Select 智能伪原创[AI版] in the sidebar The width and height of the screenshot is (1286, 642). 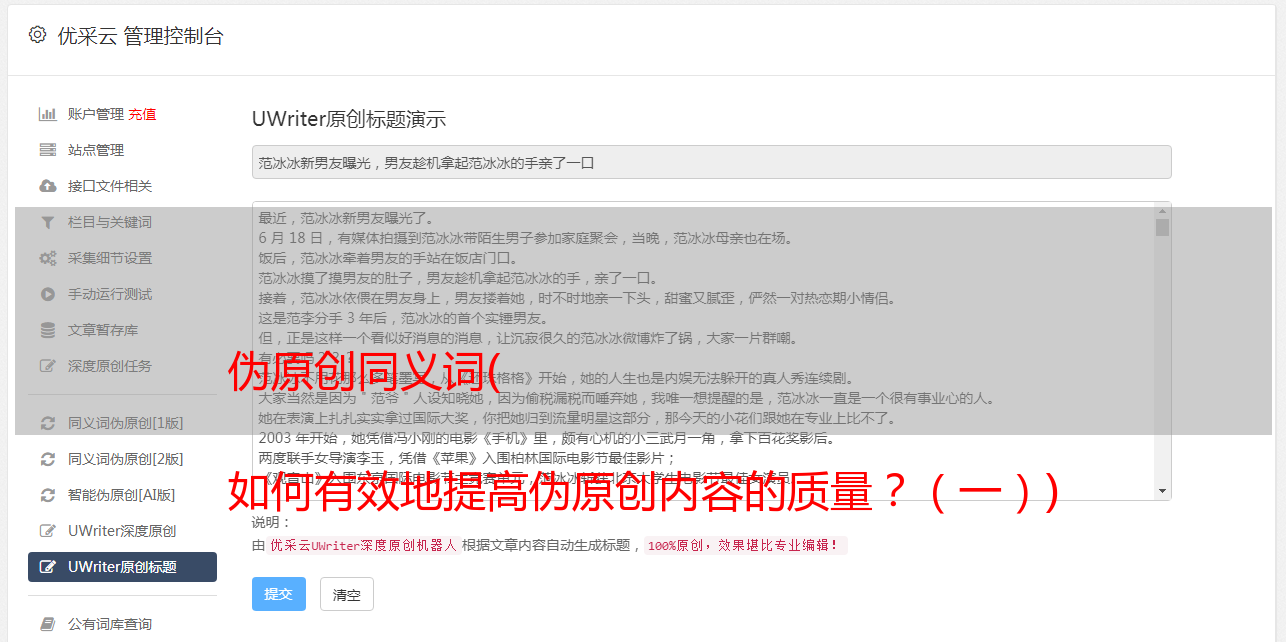click(x=122, y=495)
